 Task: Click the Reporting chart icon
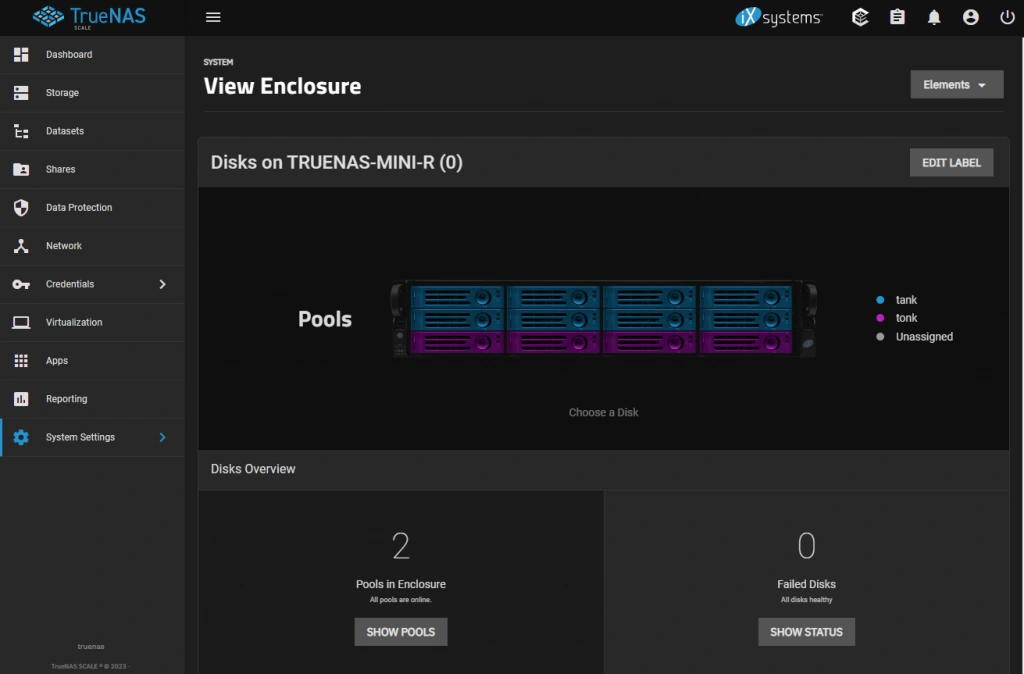21,399
